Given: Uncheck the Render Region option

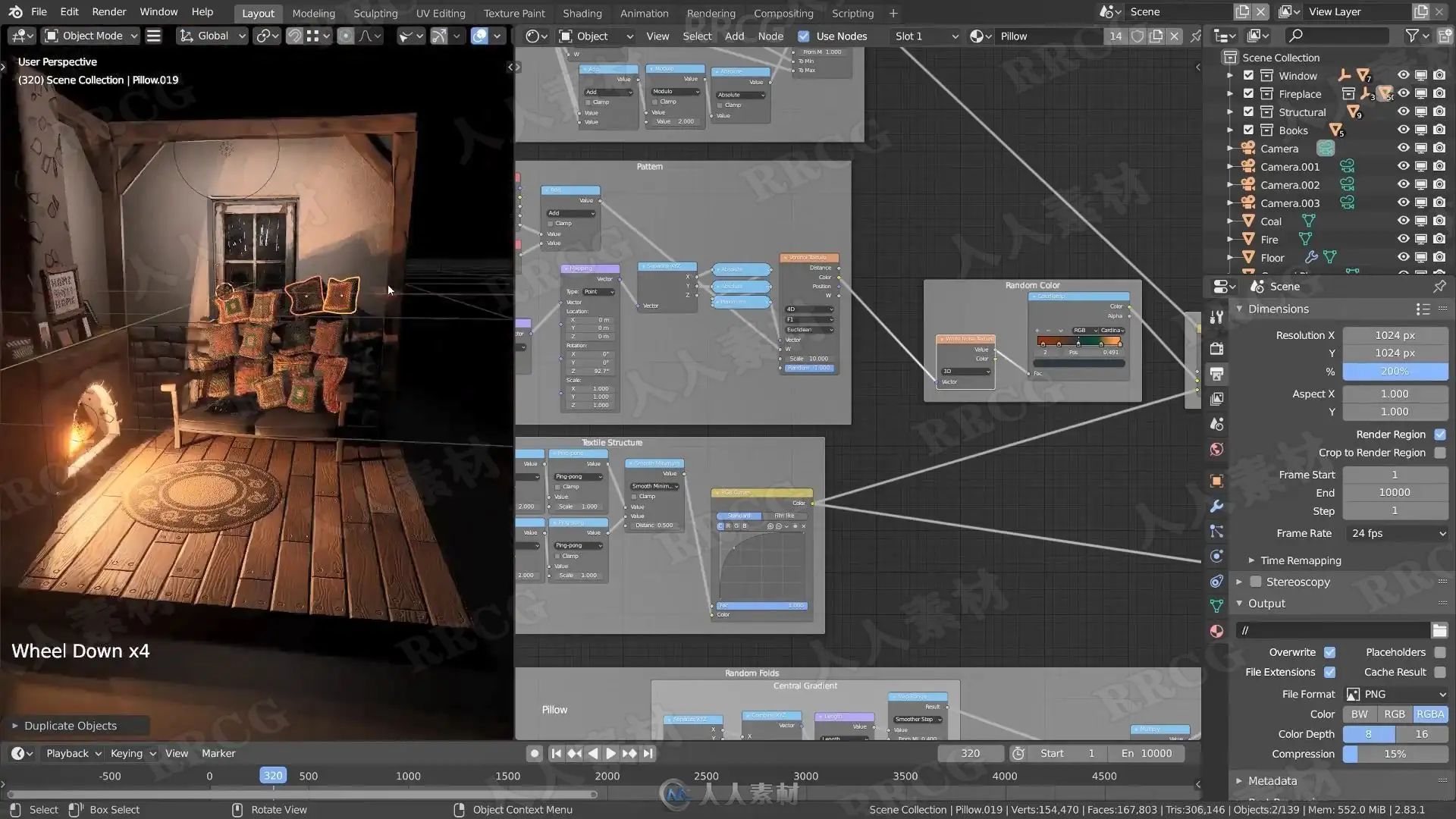Looking at the screenshot, I should (1439, 435).
